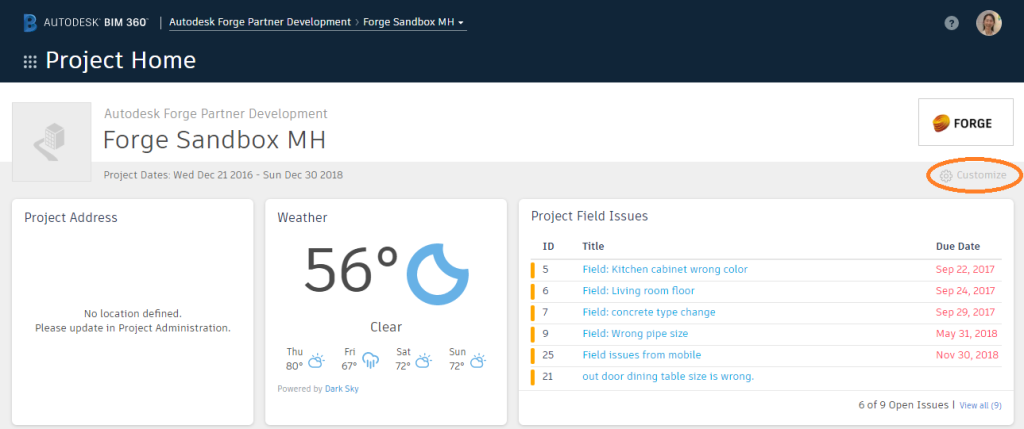Click the Forge company logo
Screen dimensions: 1024x429
pyautogui.click(x=965, y=122)
